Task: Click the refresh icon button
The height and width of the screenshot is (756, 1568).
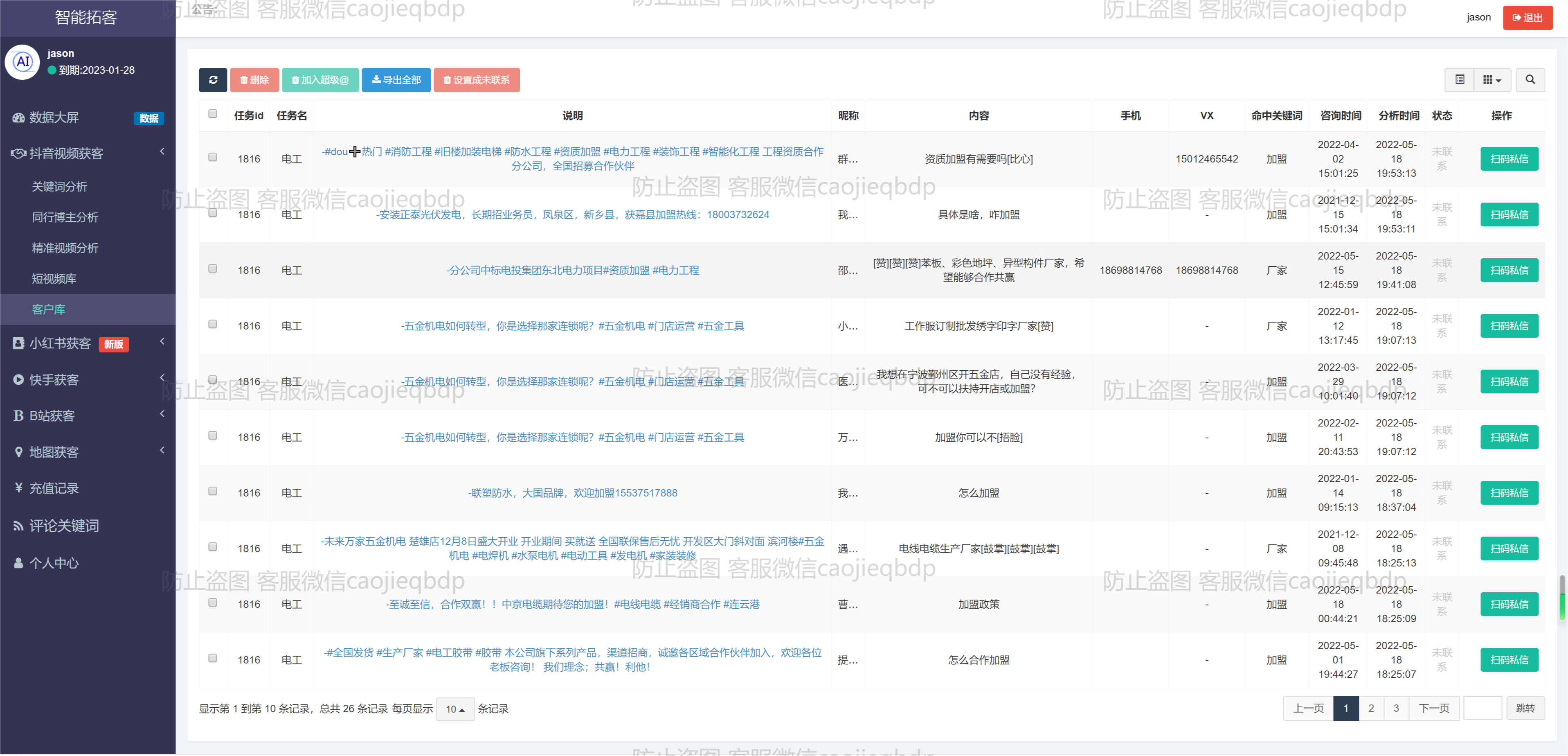Action: (212, 80)
